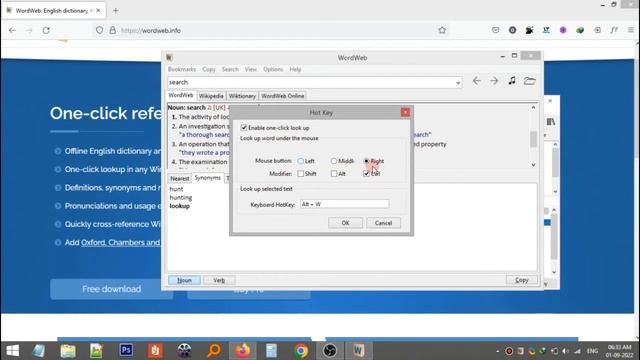Go back in Firefox browser
The image size is (640, 360).
(12, 30)
